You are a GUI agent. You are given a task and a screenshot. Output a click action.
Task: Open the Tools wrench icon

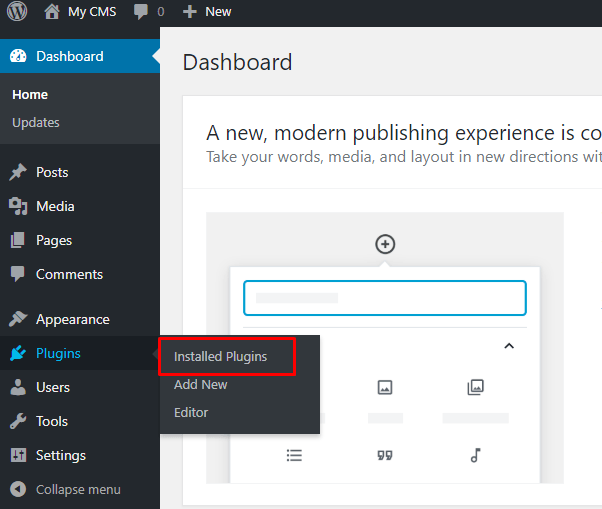coord(18,421)
